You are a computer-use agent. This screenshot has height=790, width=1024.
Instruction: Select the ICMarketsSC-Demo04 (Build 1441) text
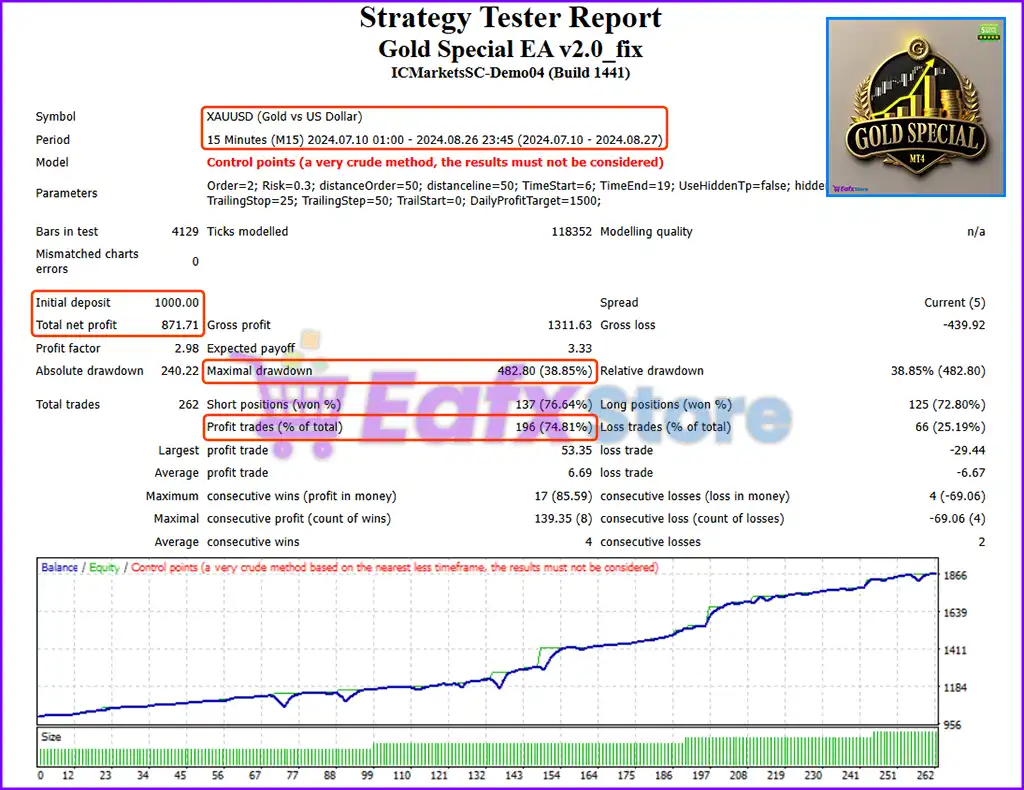click(511, 72)
